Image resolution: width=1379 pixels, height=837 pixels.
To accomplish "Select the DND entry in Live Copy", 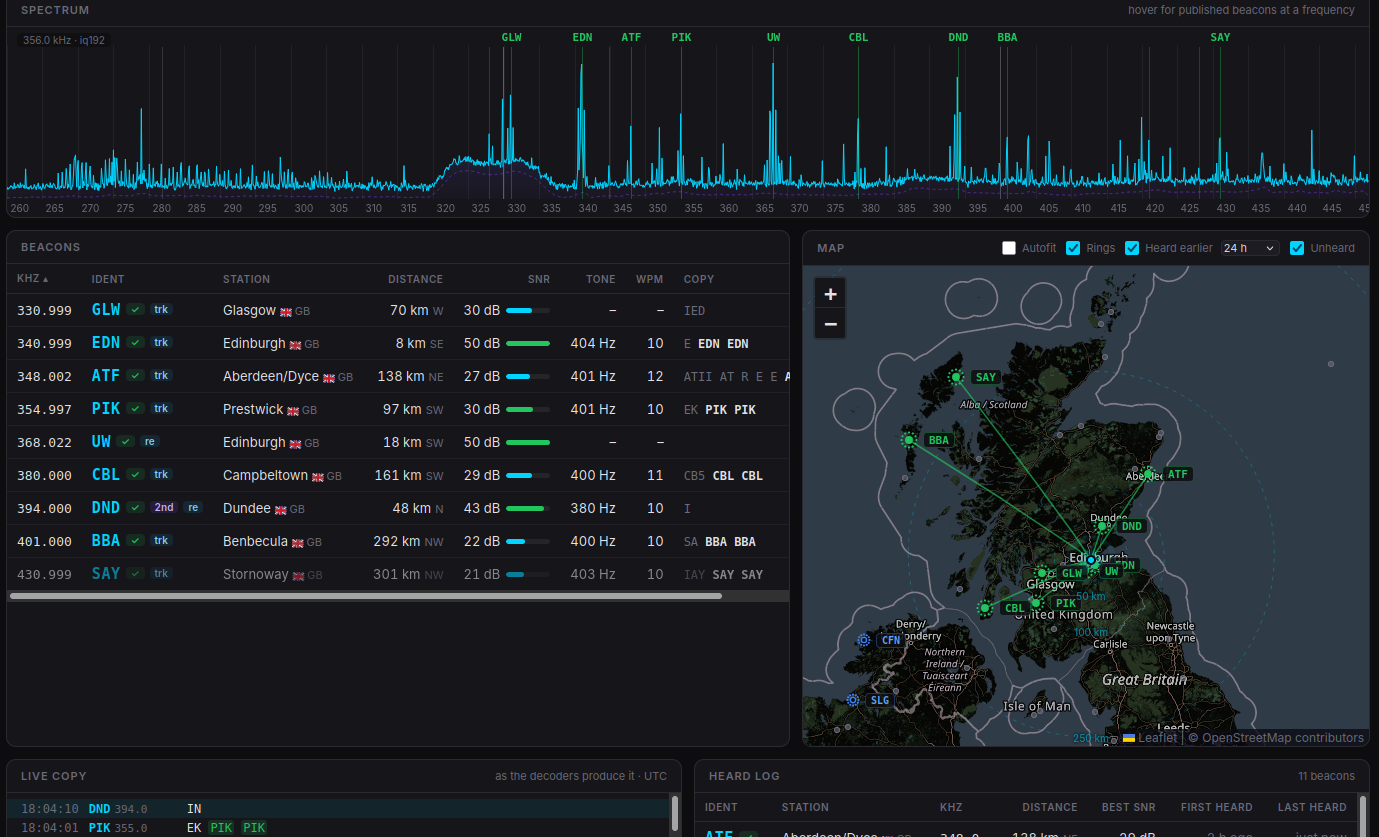I will pyautogui.click(x=339, y=808).
